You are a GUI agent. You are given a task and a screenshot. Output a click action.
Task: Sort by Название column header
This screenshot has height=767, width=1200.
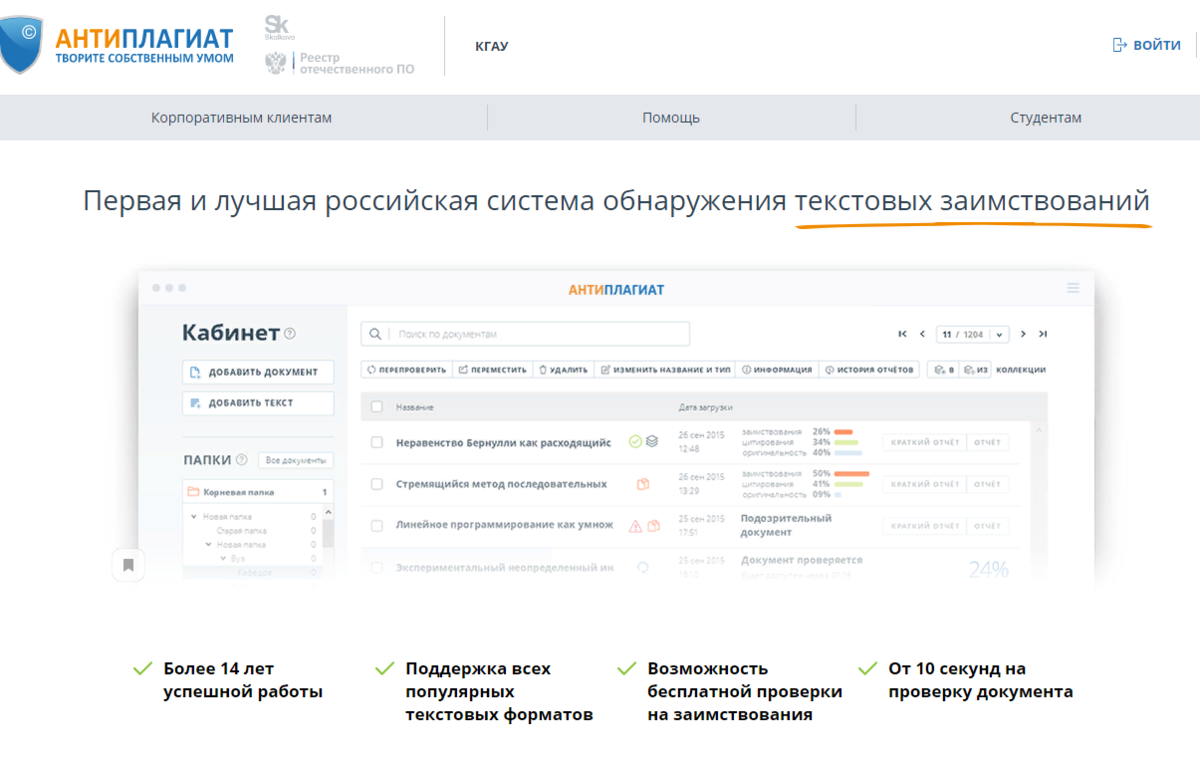click(414, 408)
